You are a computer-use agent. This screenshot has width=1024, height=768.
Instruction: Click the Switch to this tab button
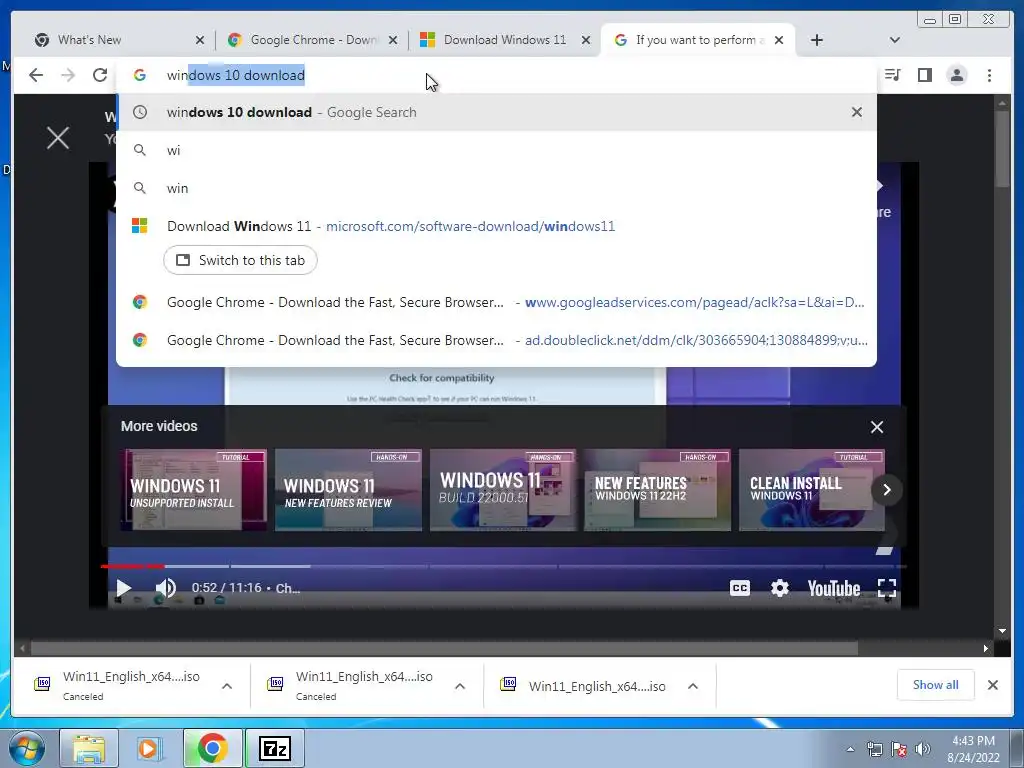point(240,260)
